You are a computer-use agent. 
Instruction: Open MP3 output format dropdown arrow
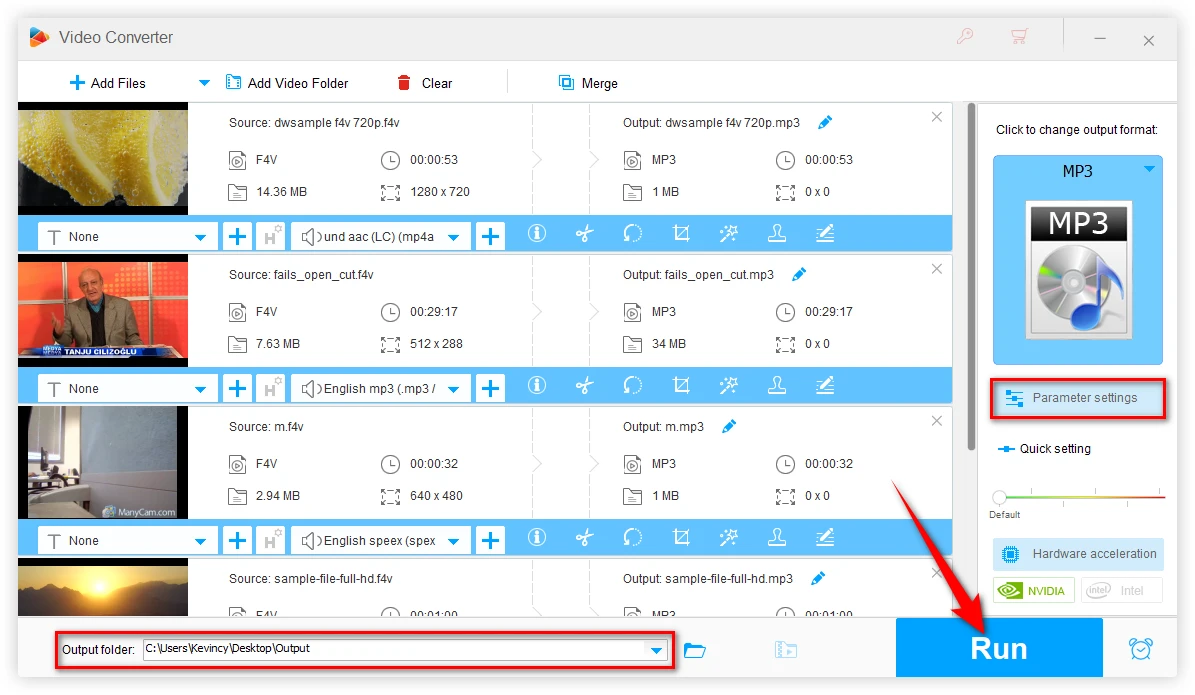1149,169
